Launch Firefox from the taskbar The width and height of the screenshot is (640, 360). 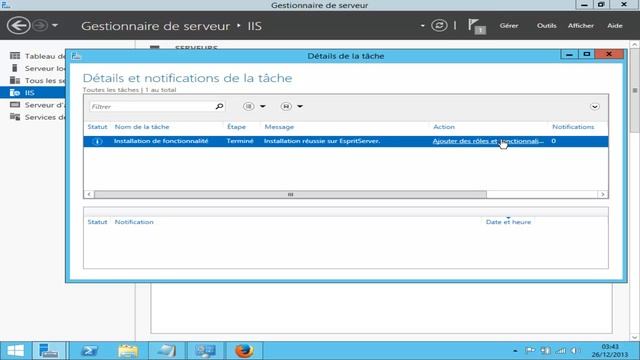tap(244, 351)
